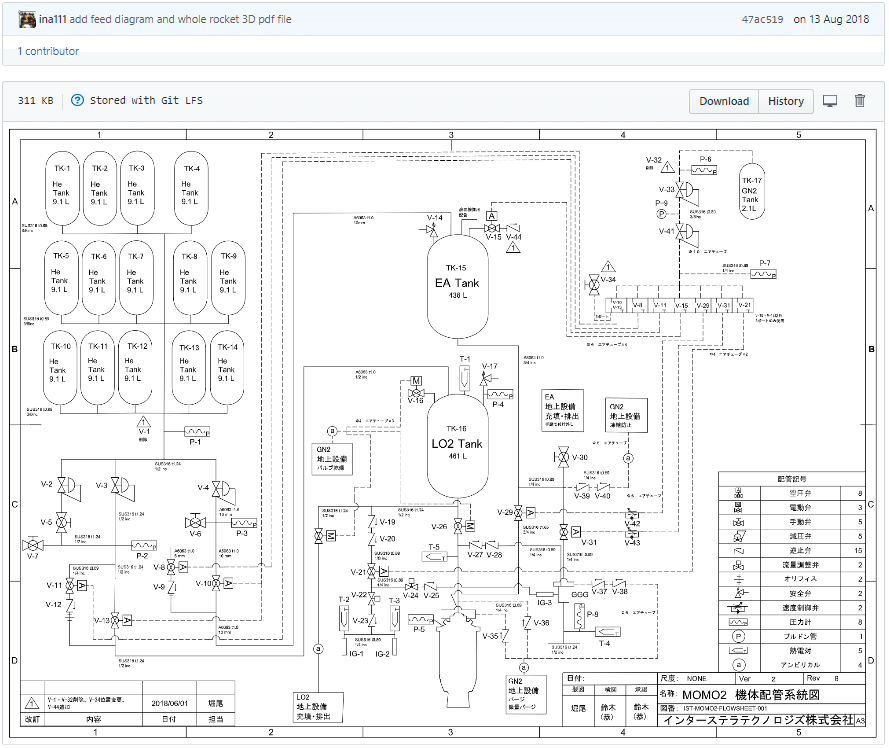Click the V-16 motorized valve symbol
Screen dimensions: 889x748
click(x=416, y=388)
